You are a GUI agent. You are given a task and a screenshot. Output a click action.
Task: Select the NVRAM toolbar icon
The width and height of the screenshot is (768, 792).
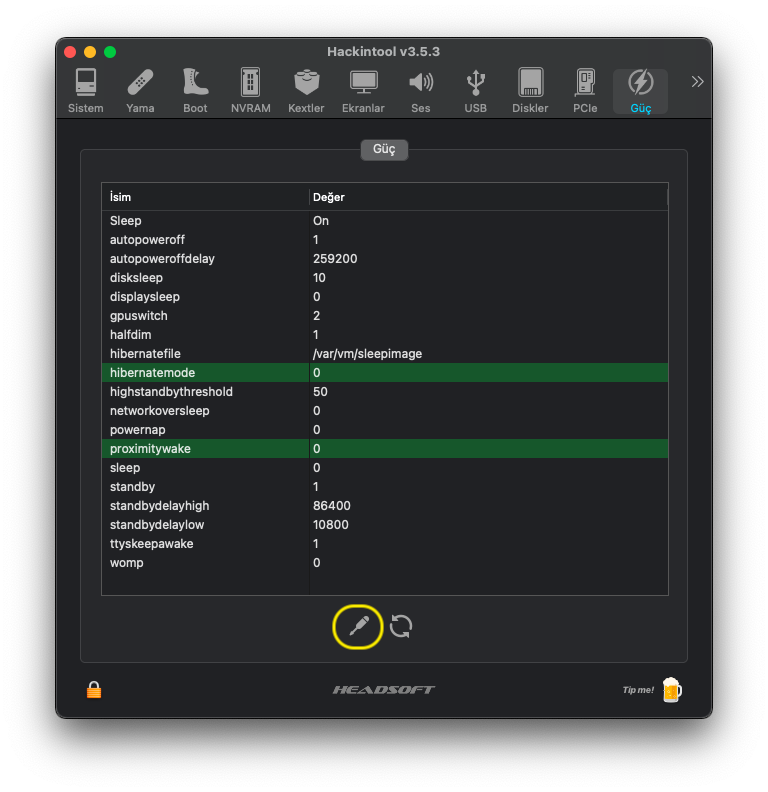(x=250, y=91)
